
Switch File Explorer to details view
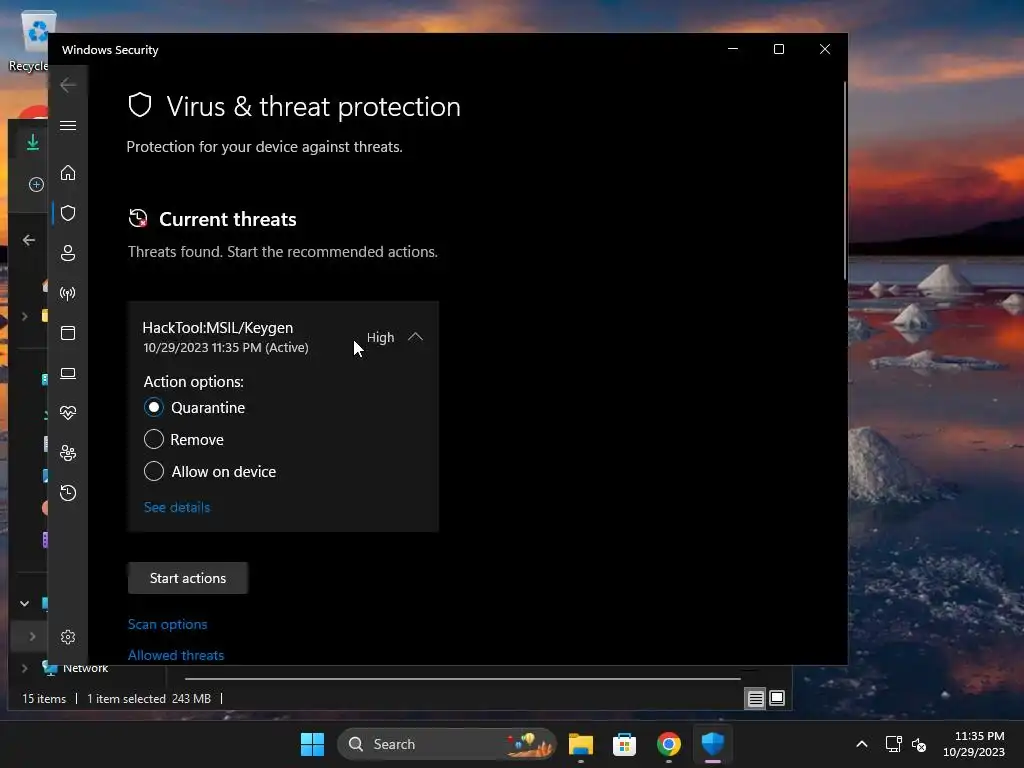point(756,699)
